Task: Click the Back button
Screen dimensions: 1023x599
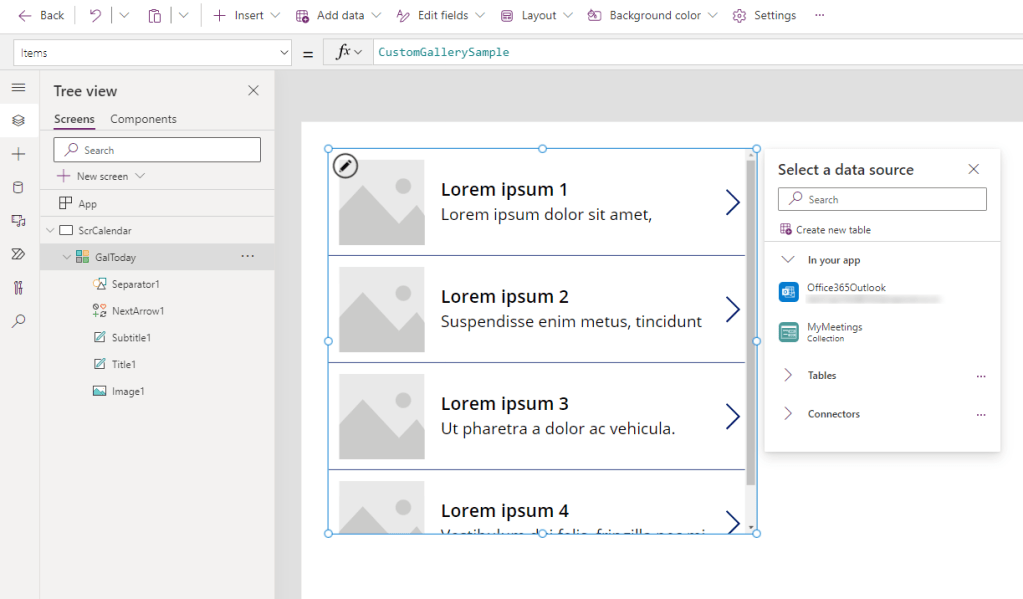Action: [x=40, y=15]
